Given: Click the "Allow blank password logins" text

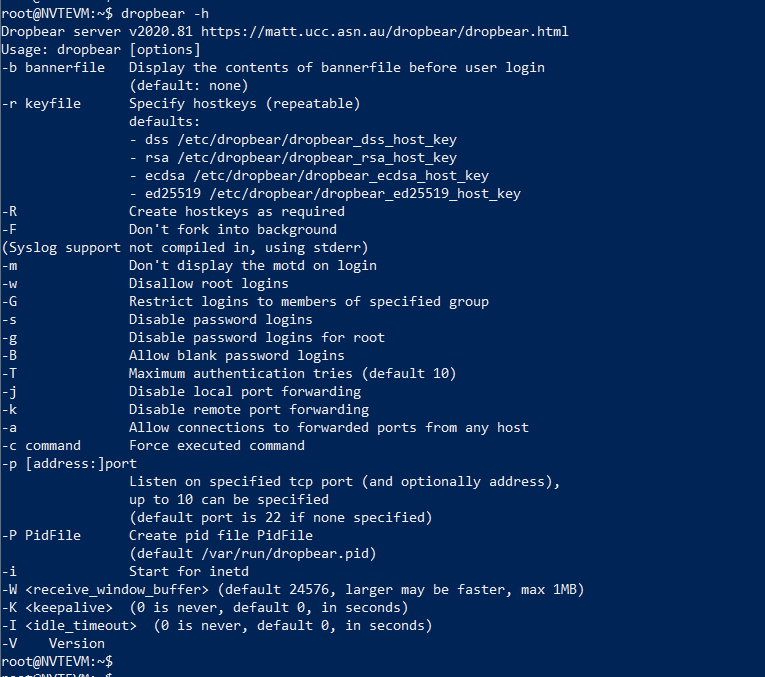Looking at the screenshot, I should (237, 355).
